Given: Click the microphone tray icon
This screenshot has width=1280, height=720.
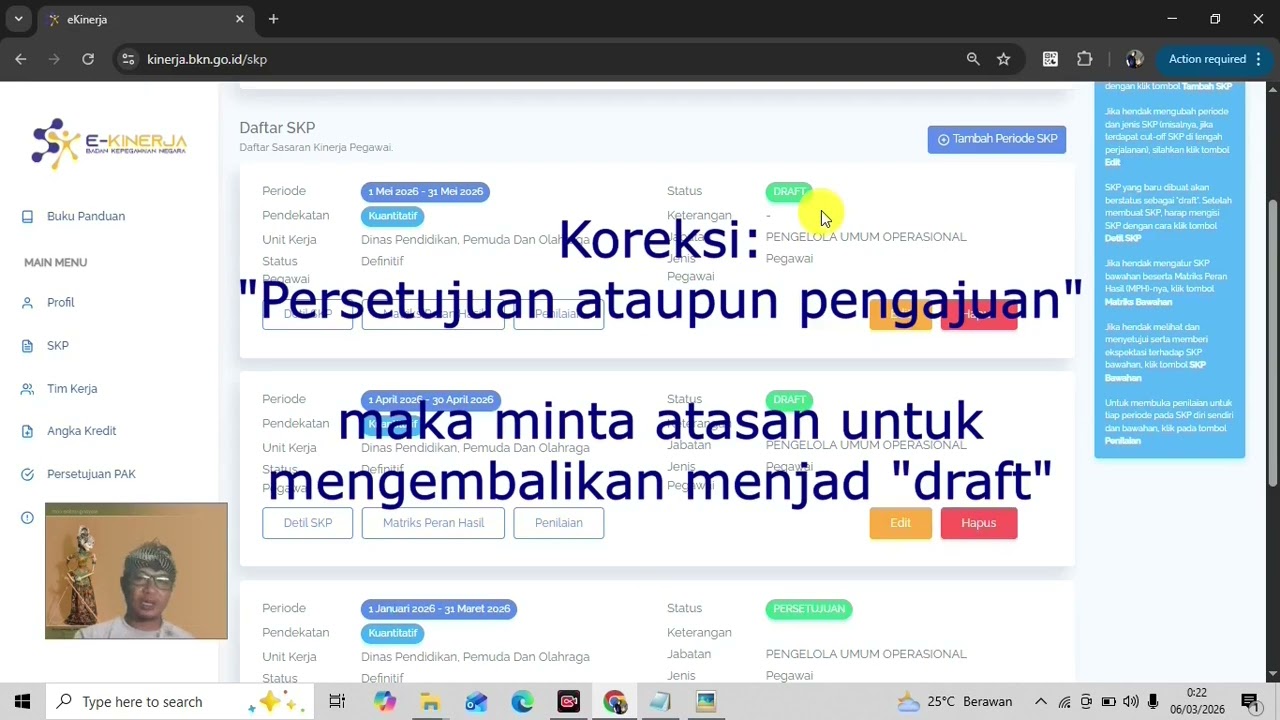Looking at the screenshot, I should point(1153,702).
